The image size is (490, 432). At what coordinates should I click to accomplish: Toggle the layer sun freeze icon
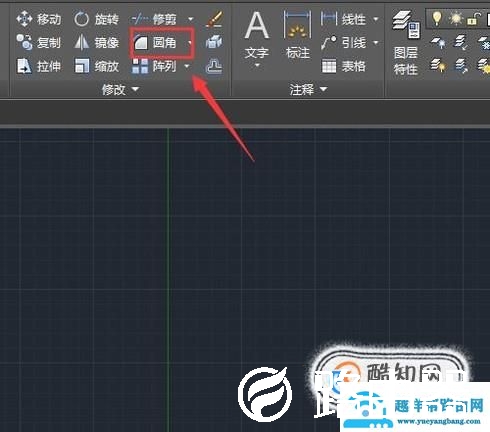[455, 19]
